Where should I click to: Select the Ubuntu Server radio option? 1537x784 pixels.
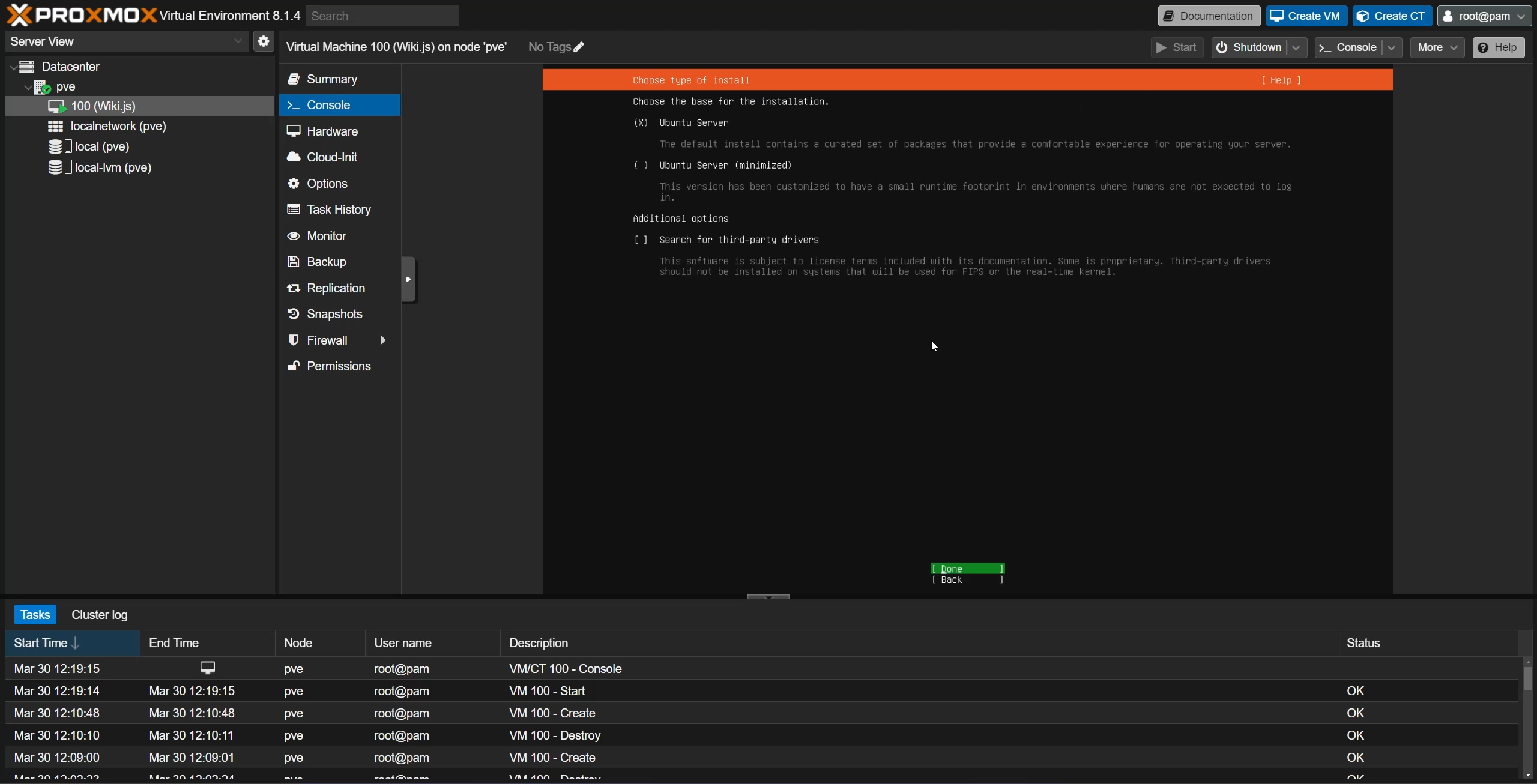[x=641, y=123]
